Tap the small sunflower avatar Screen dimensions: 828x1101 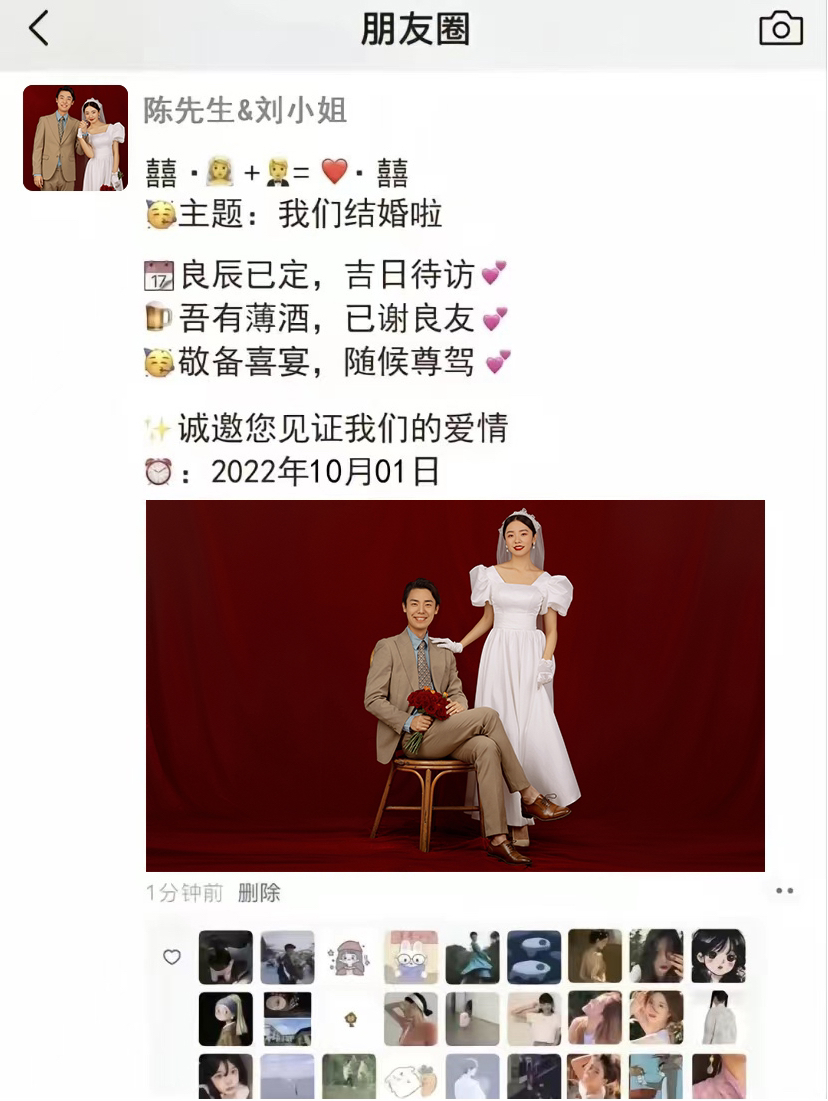349,1019
